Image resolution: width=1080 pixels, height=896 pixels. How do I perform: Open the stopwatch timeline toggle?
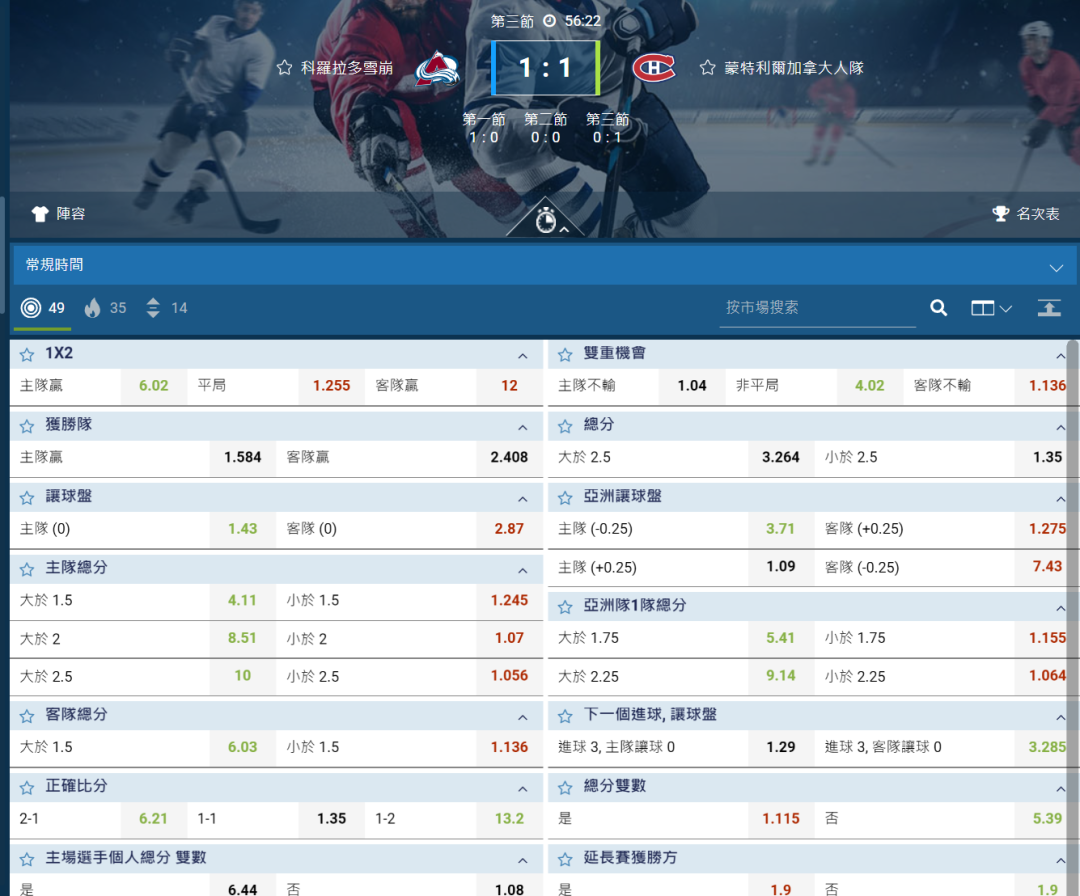point(546,220)
